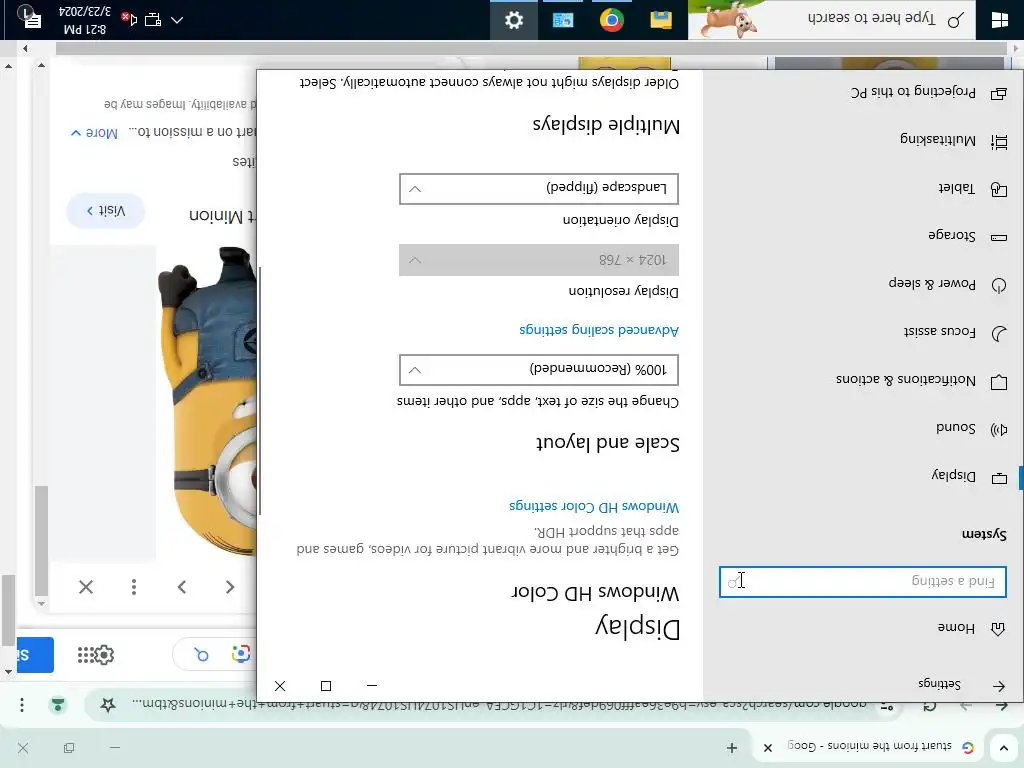Show previous image in preview panel
Viewport: 1024px width, 768px height.
click(x=230, y=587)
